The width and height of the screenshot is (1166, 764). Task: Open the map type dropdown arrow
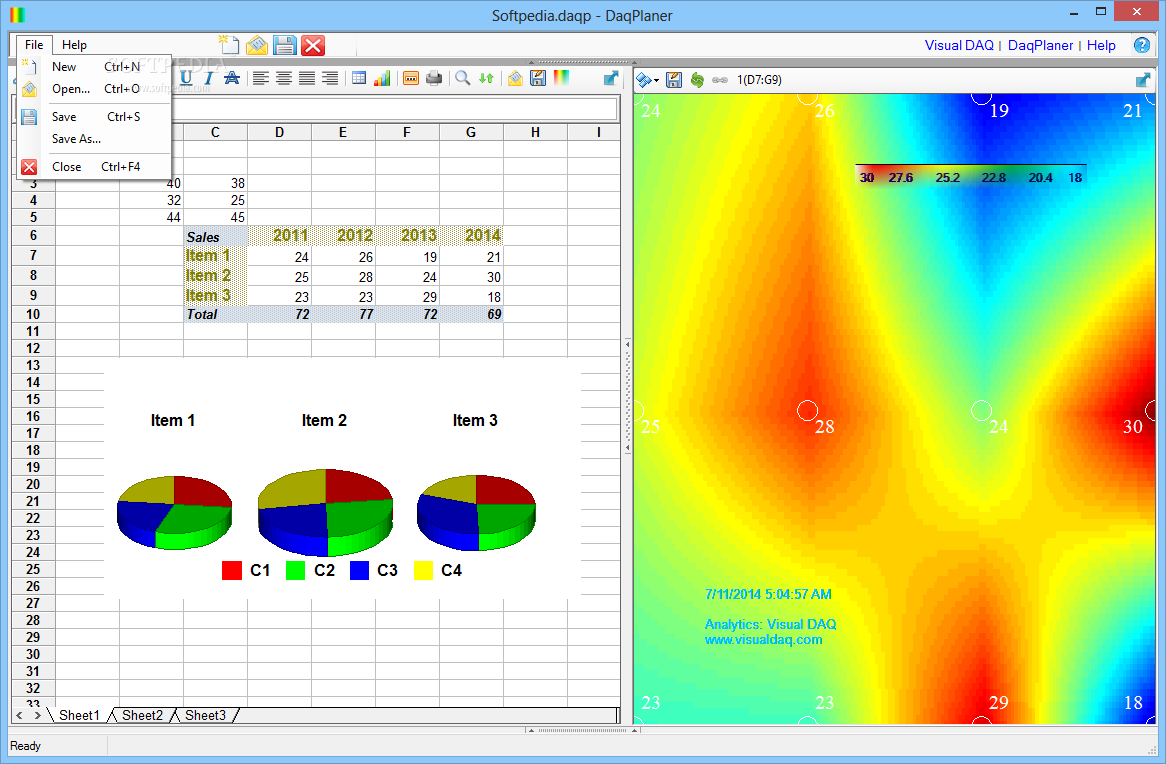click(x=657, y=80)
